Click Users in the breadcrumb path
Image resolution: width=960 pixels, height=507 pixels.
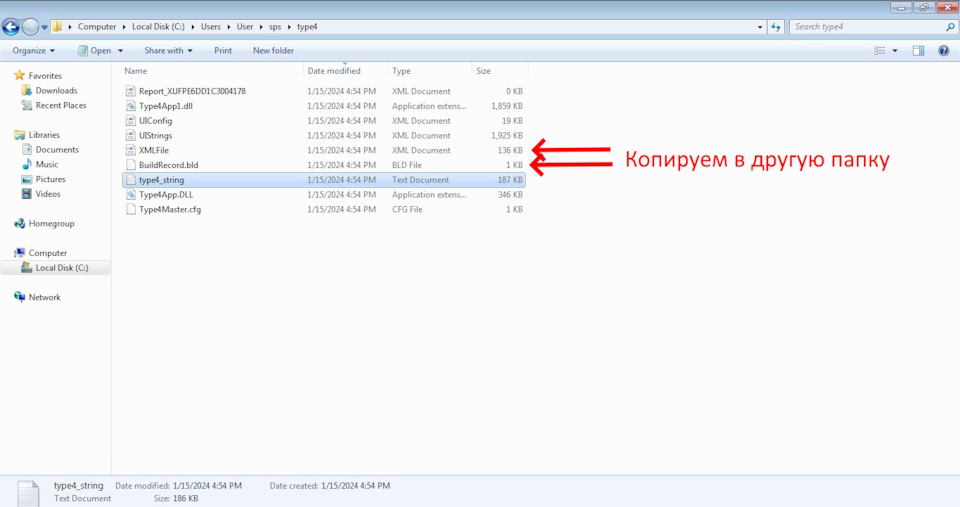[x=211, y=27]
